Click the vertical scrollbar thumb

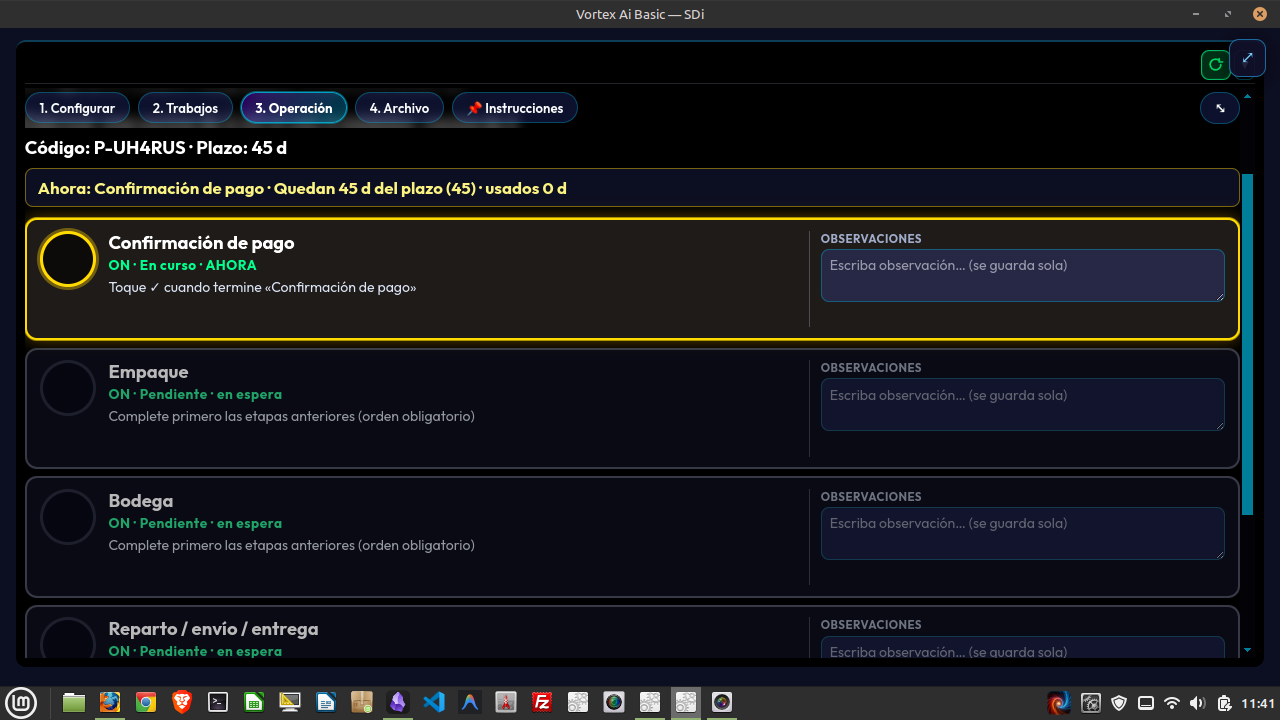pos(1247,344)
